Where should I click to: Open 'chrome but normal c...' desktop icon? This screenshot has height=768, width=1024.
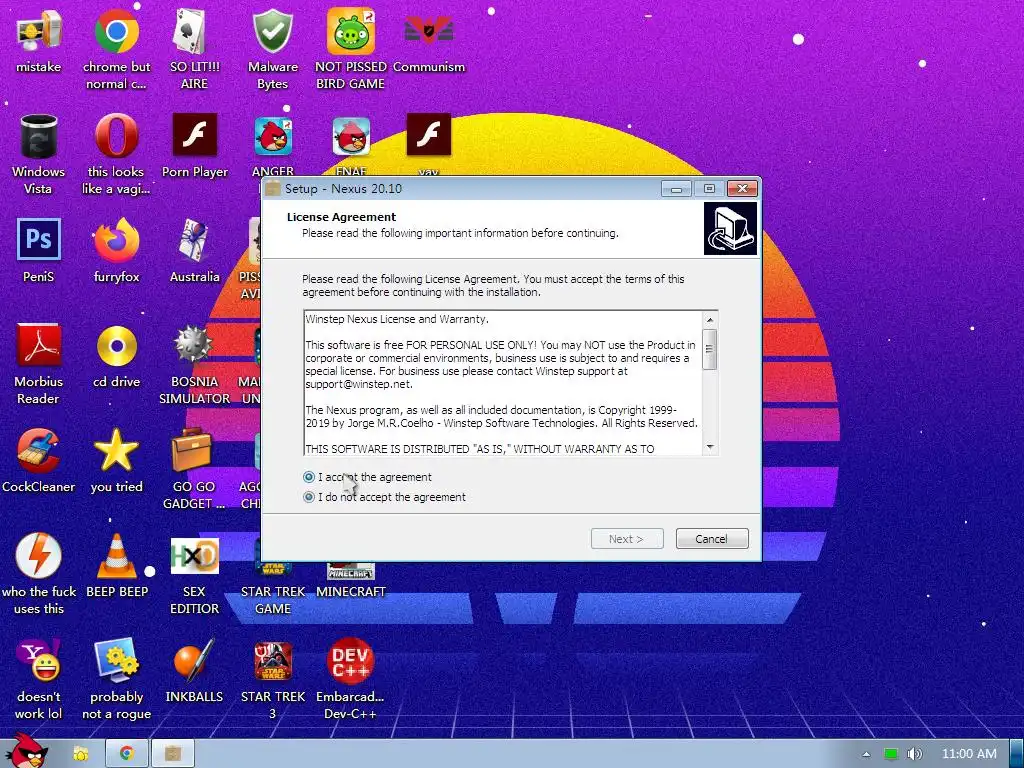pos(116,49)
